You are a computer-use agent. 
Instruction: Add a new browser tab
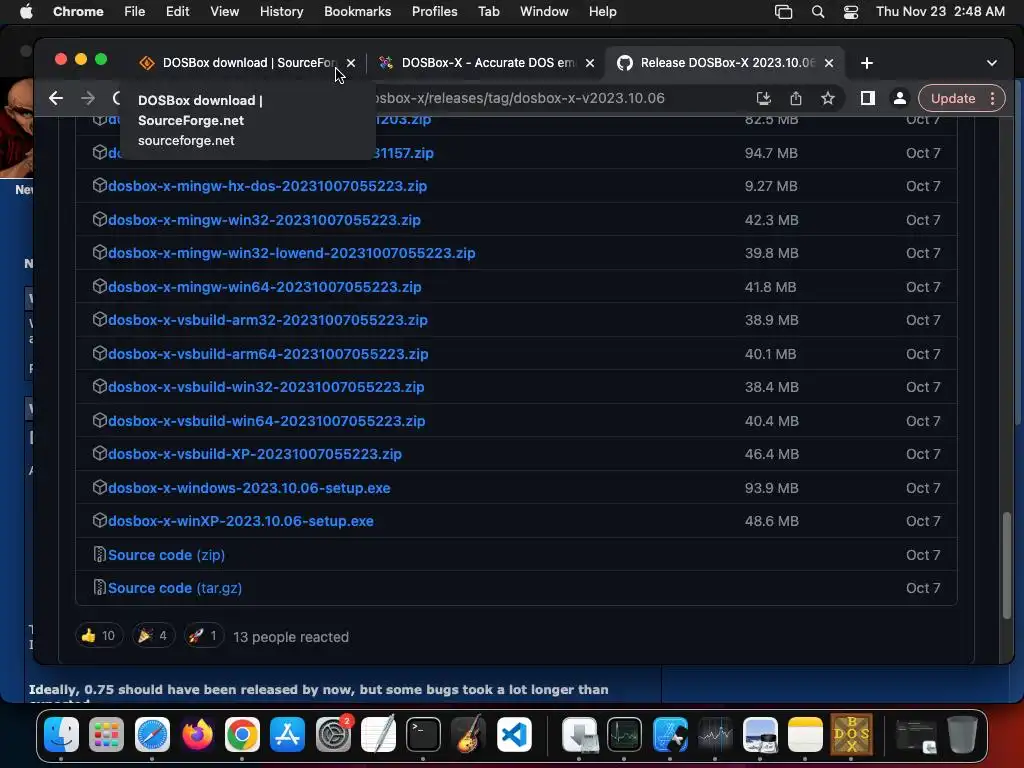point(867,63)
